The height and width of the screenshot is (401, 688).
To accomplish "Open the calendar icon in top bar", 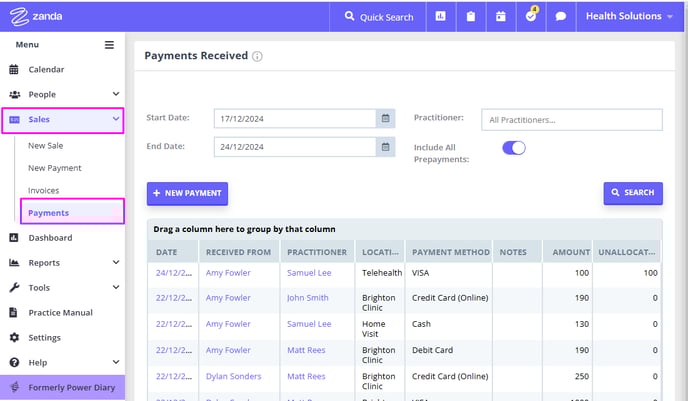I will click(501, 17).
